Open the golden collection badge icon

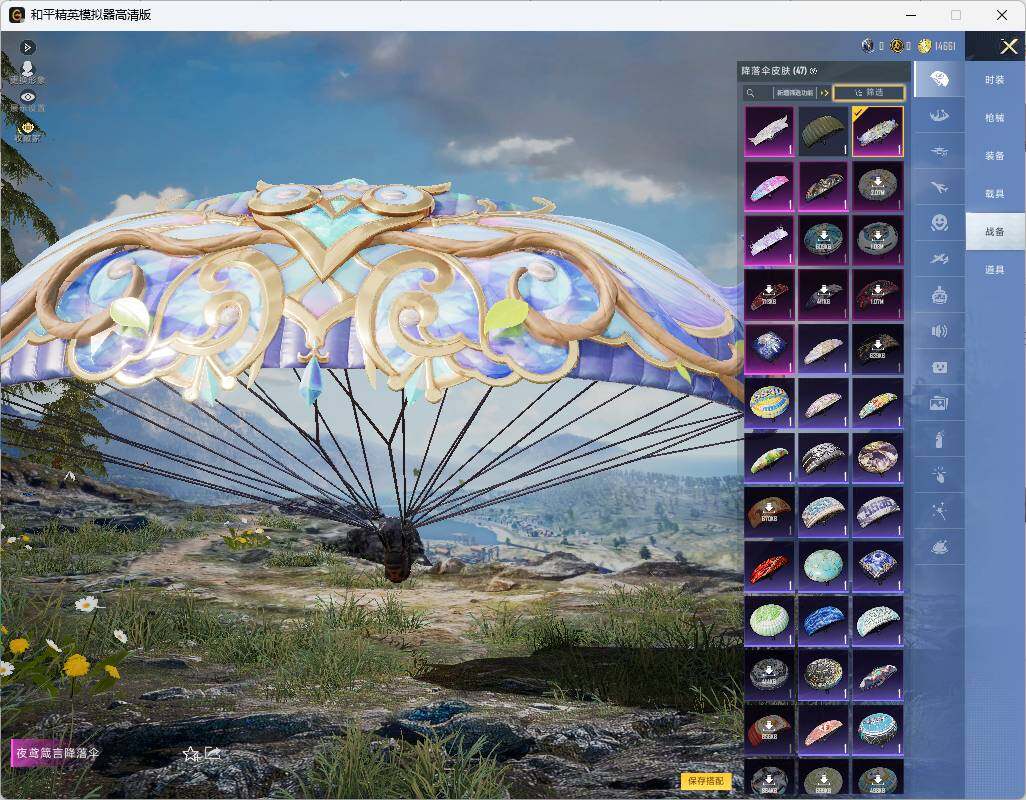27,127
